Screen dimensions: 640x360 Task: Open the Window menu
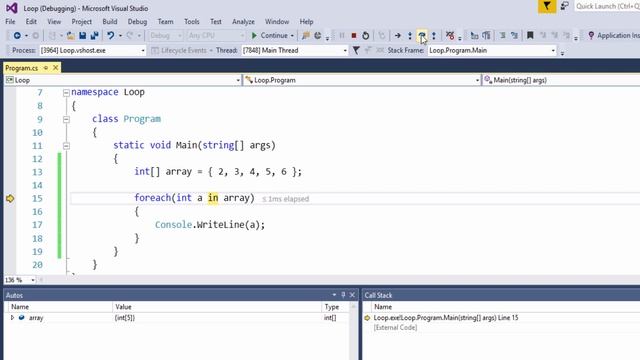pyautogui.click(x=277, y=22)
